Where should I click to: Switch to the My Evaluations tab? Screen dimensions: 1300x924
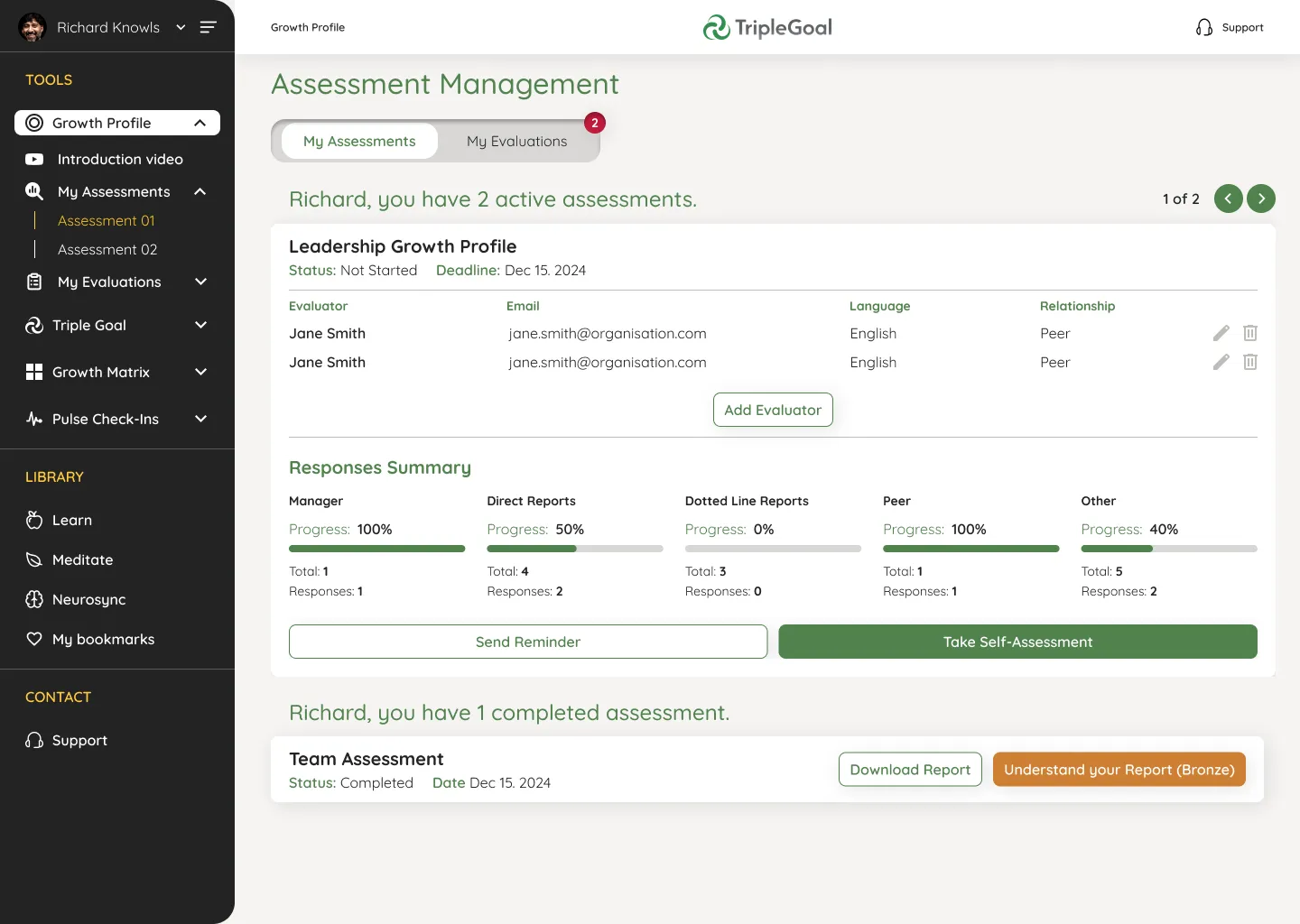tap(516, 141)
